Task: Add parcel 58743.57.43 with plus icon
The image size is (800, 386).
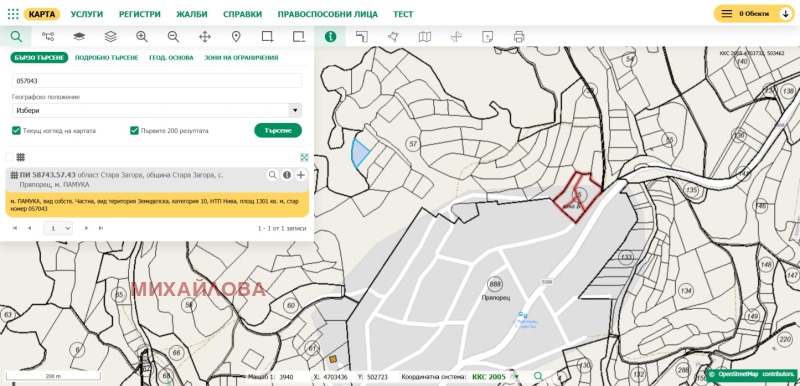Action: [x=301, y=175]
